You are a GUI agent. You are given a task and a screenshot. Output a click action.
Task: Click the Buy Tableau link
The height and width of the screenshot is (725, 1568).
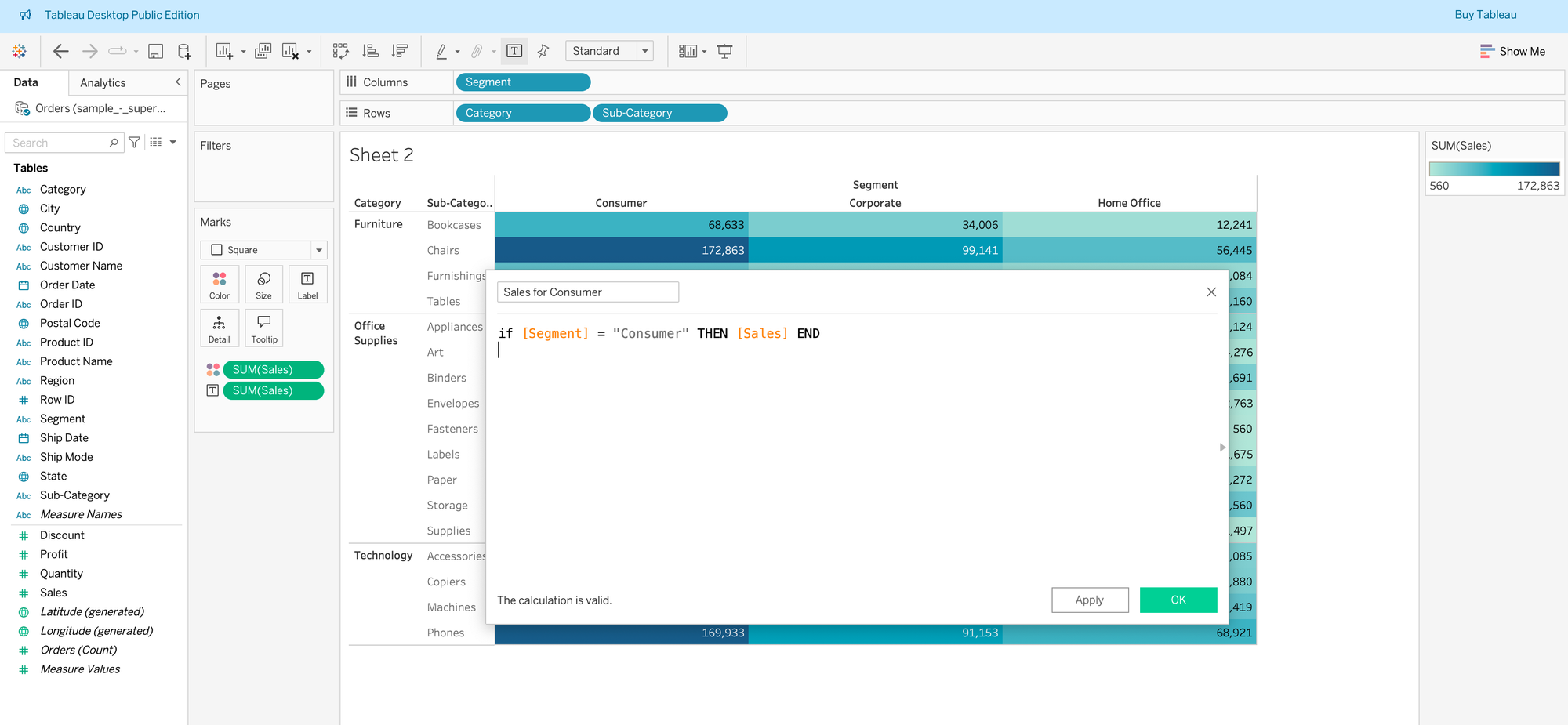[1486, 15]
